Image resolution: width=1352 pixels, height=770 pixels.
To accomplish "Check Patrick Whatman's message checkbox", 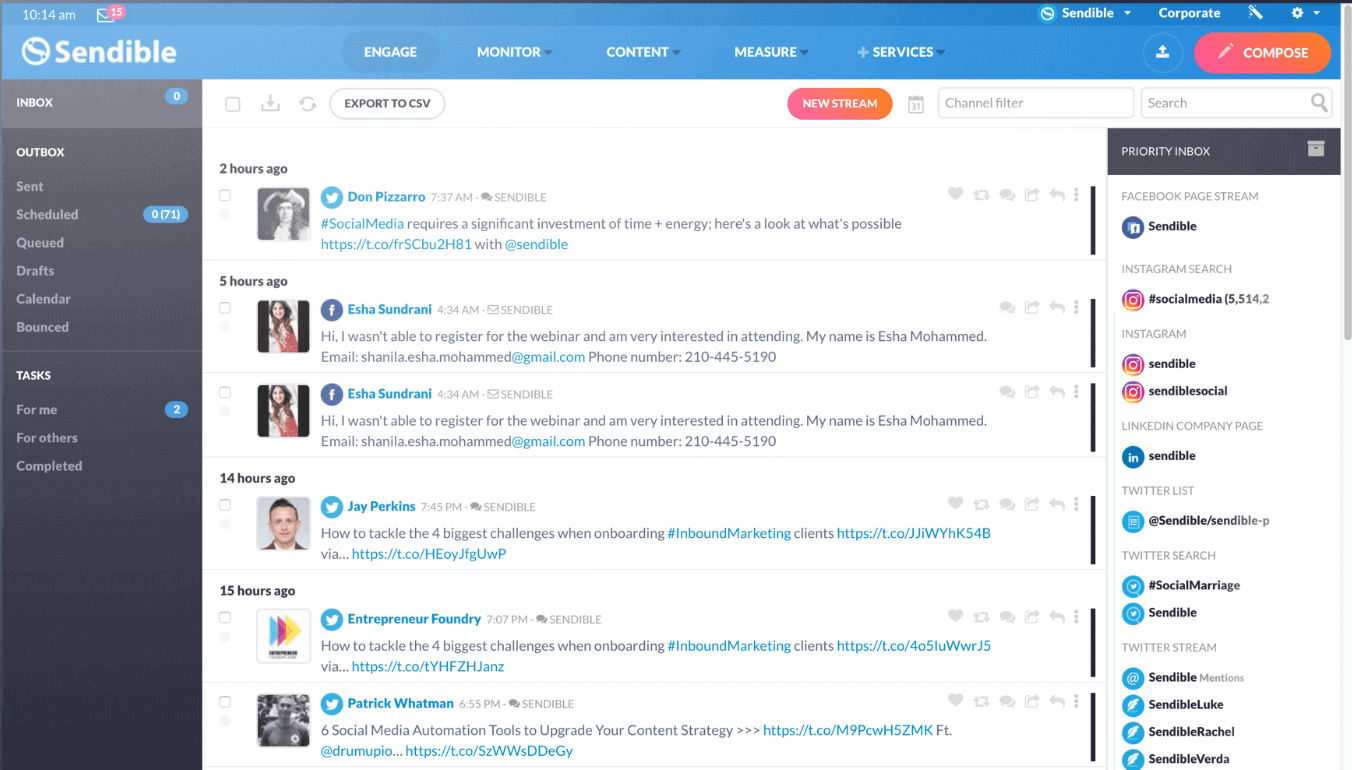I will click(x=225, y=701).
